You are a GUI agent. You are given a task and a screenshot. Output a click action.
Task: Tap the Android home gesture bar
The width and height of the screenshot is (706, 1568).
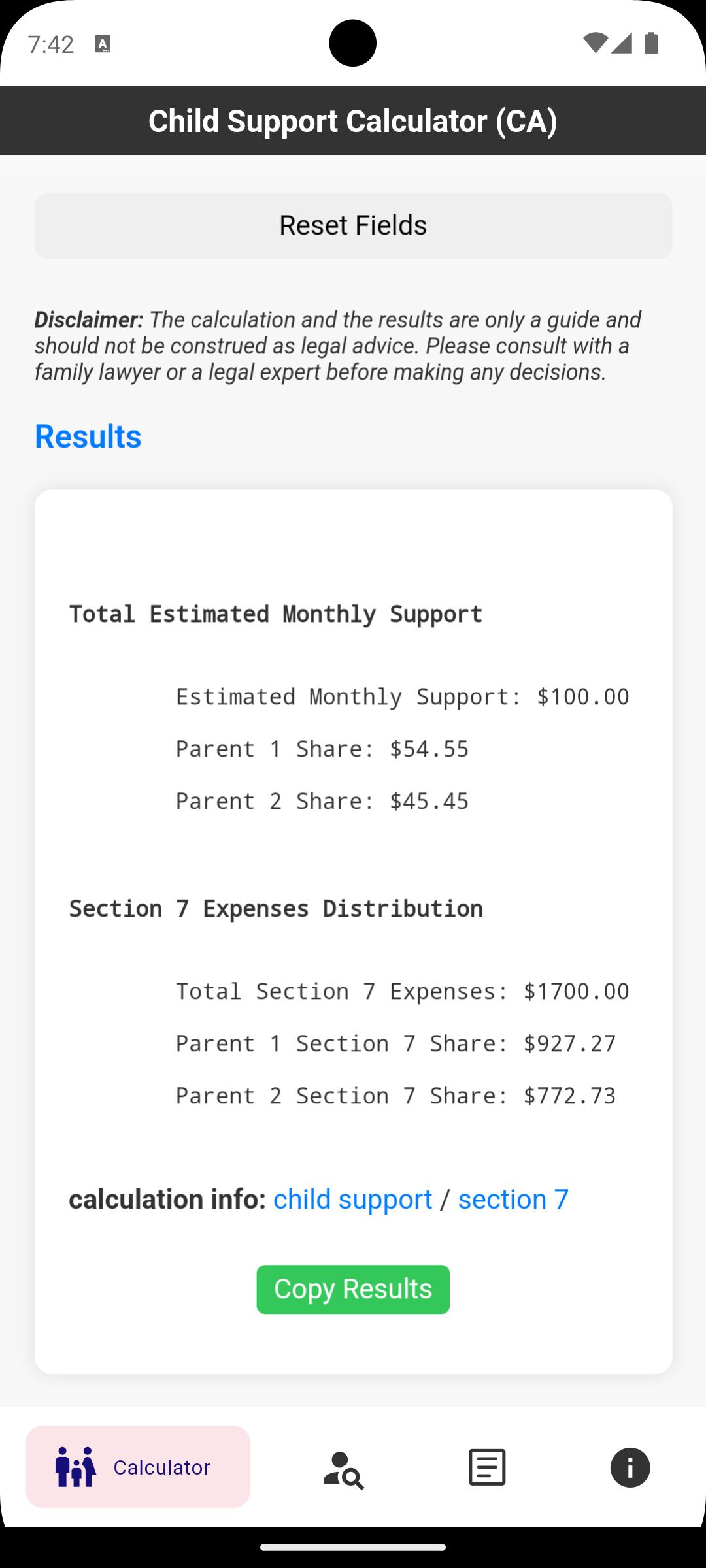coord(353,1547)
